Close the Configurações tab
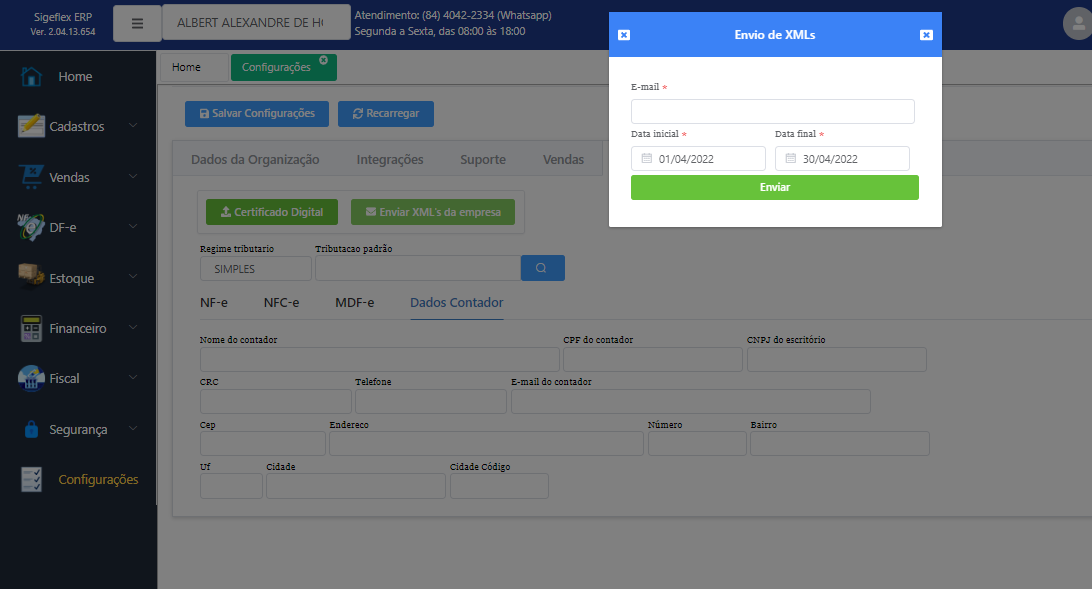The width and height of the screenshot is (1092, 589). tap(323, 60)
